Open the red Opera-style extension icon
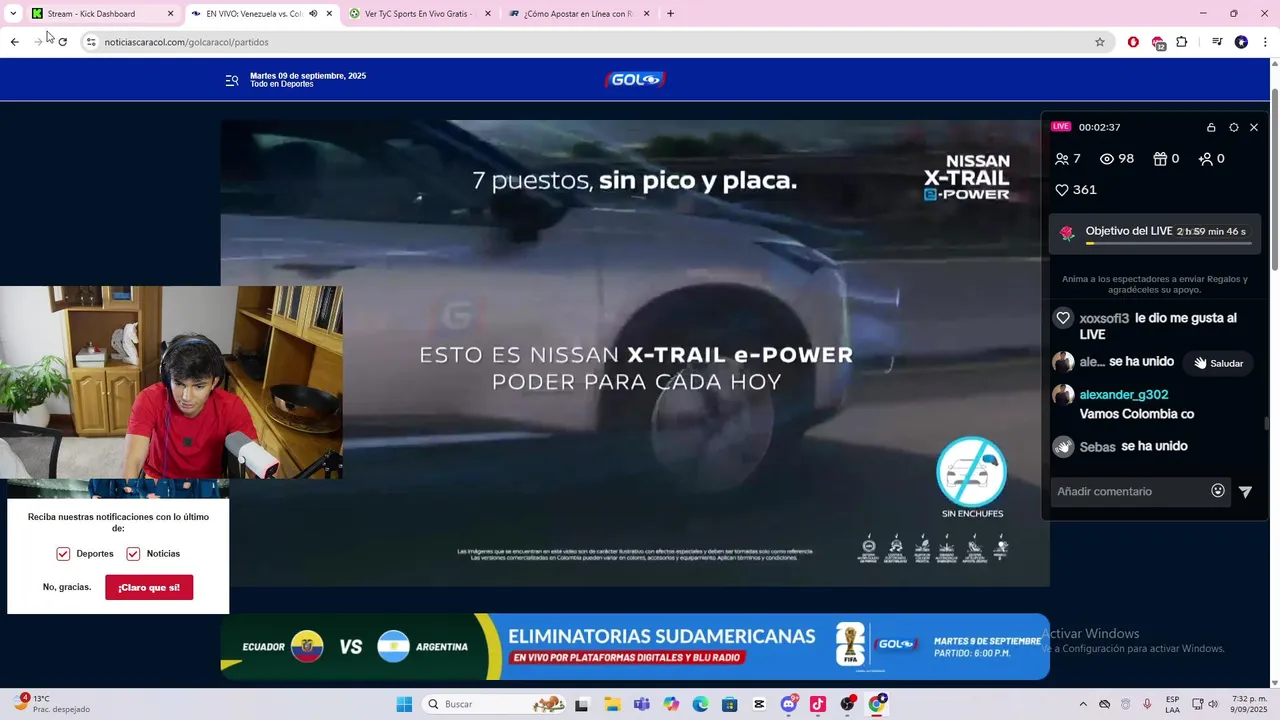 point(1133,42)
